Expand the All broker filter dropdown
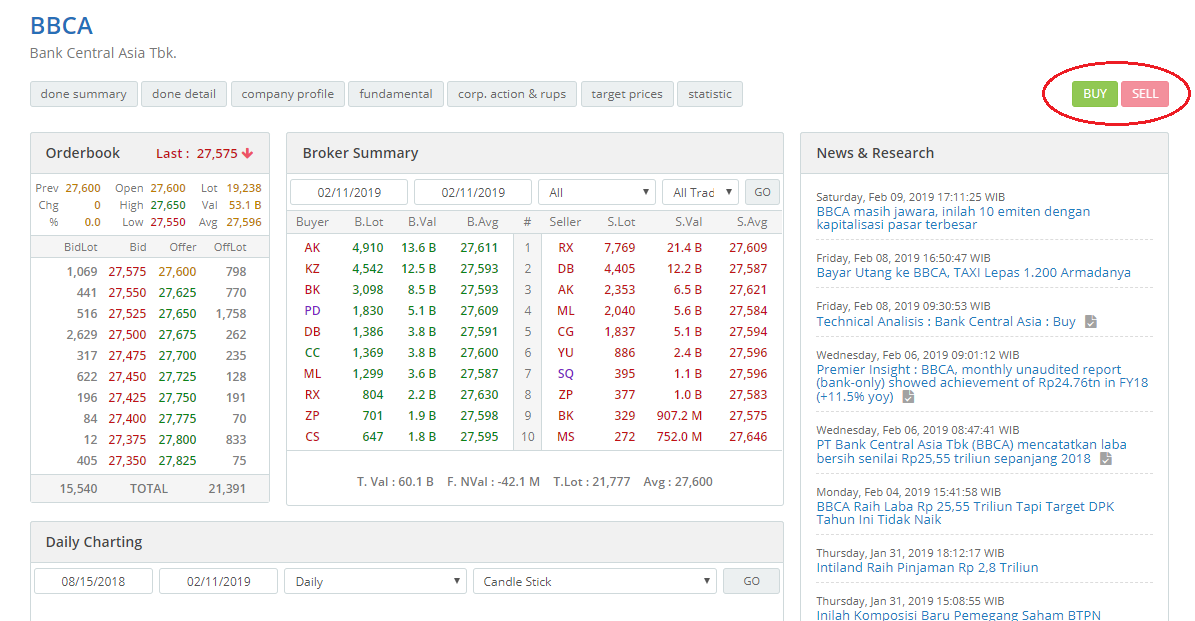Viewport: 1195px width, 621px height. 598,192
